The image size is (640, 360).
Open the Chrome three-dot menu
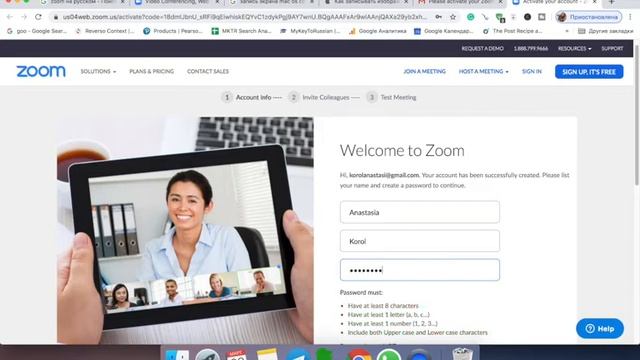point(630,17)
